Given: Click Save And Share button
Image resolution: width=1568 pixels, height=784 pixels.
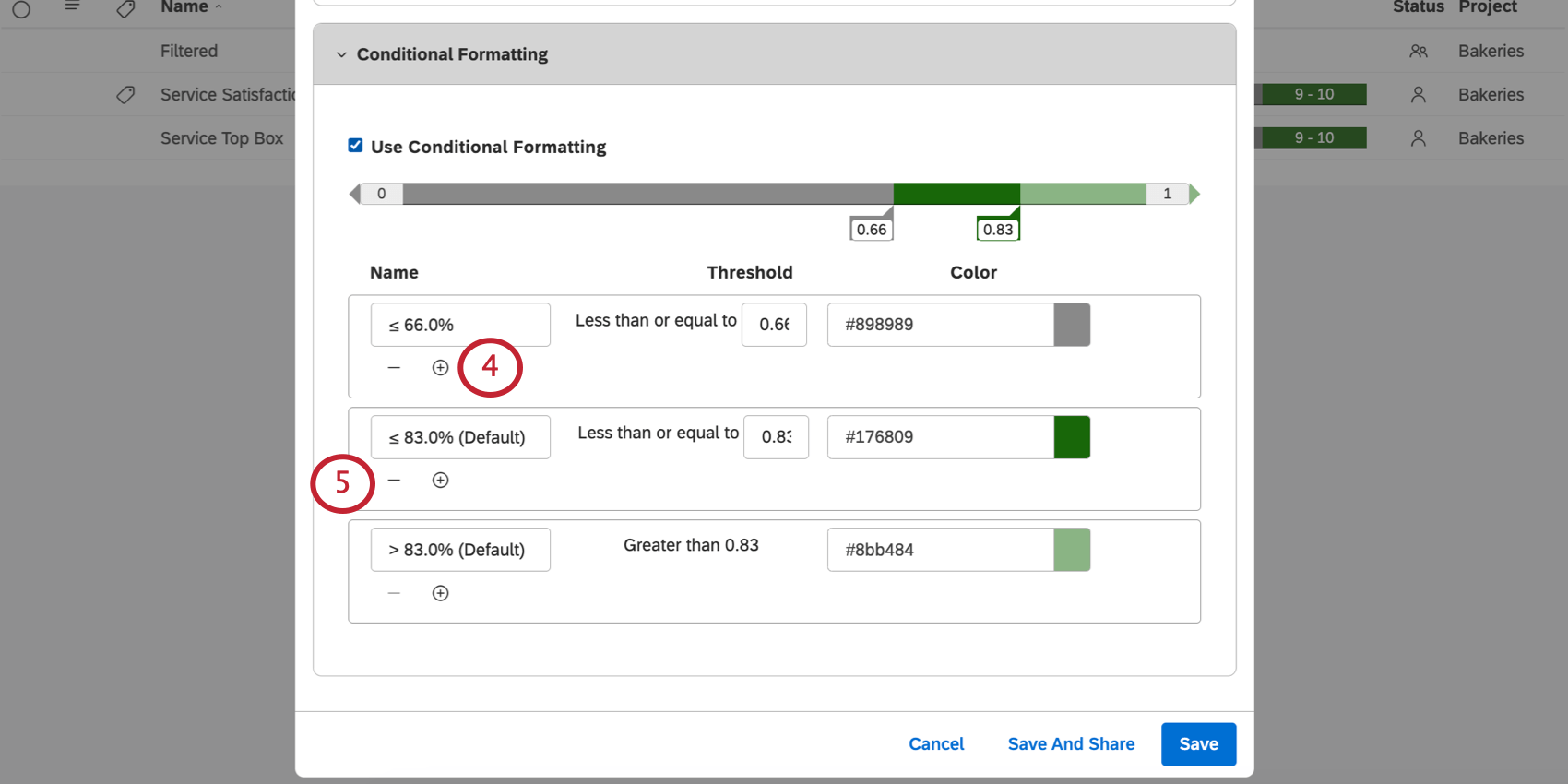Looking at the screenshot, I should pyautogui.click(x=1071, y=744).
